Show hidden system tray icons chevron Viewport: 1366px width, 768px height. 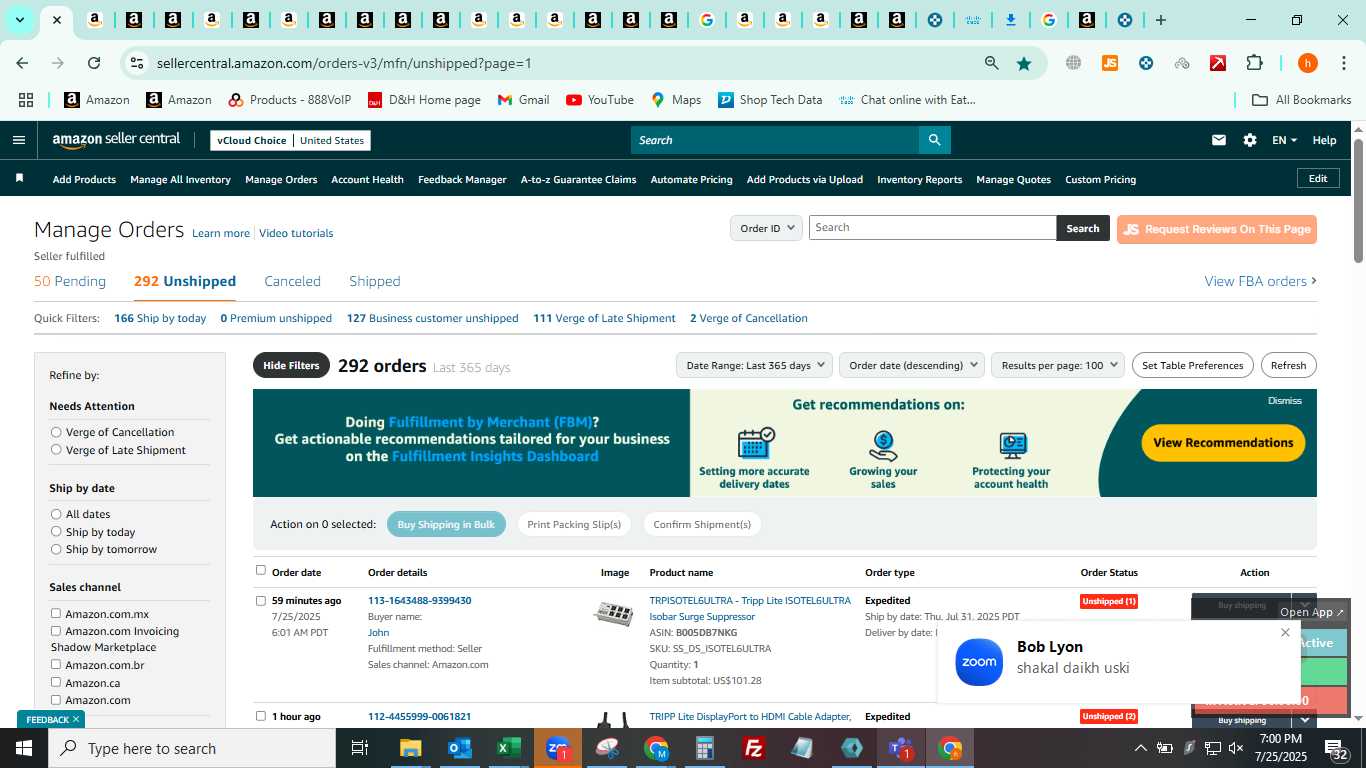1140,748
